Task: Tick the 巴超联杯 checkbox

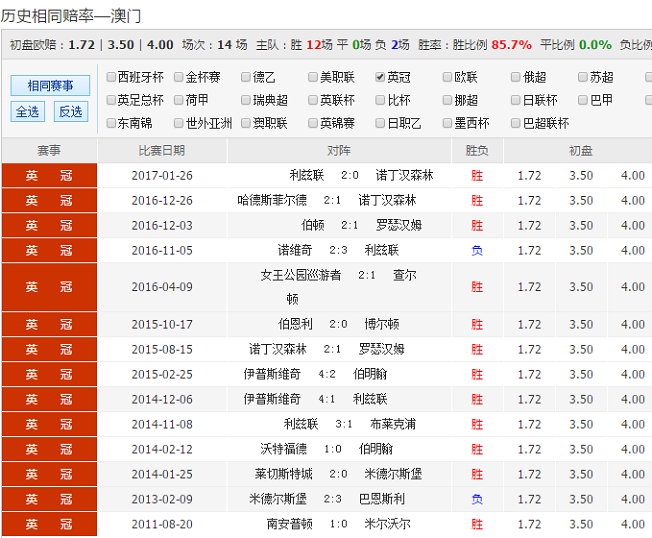Action: [x=516, y=123]
